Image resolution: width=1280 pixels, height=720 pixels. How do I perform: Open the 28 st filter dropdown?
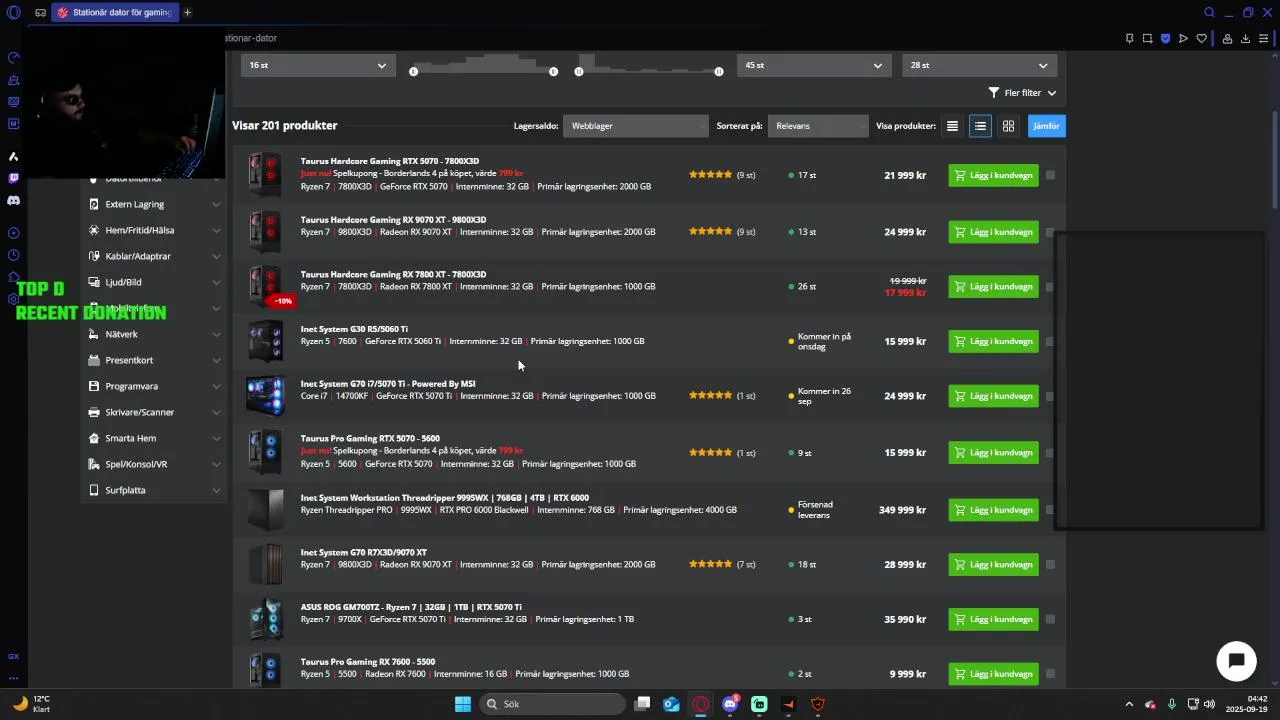[979, 65]
